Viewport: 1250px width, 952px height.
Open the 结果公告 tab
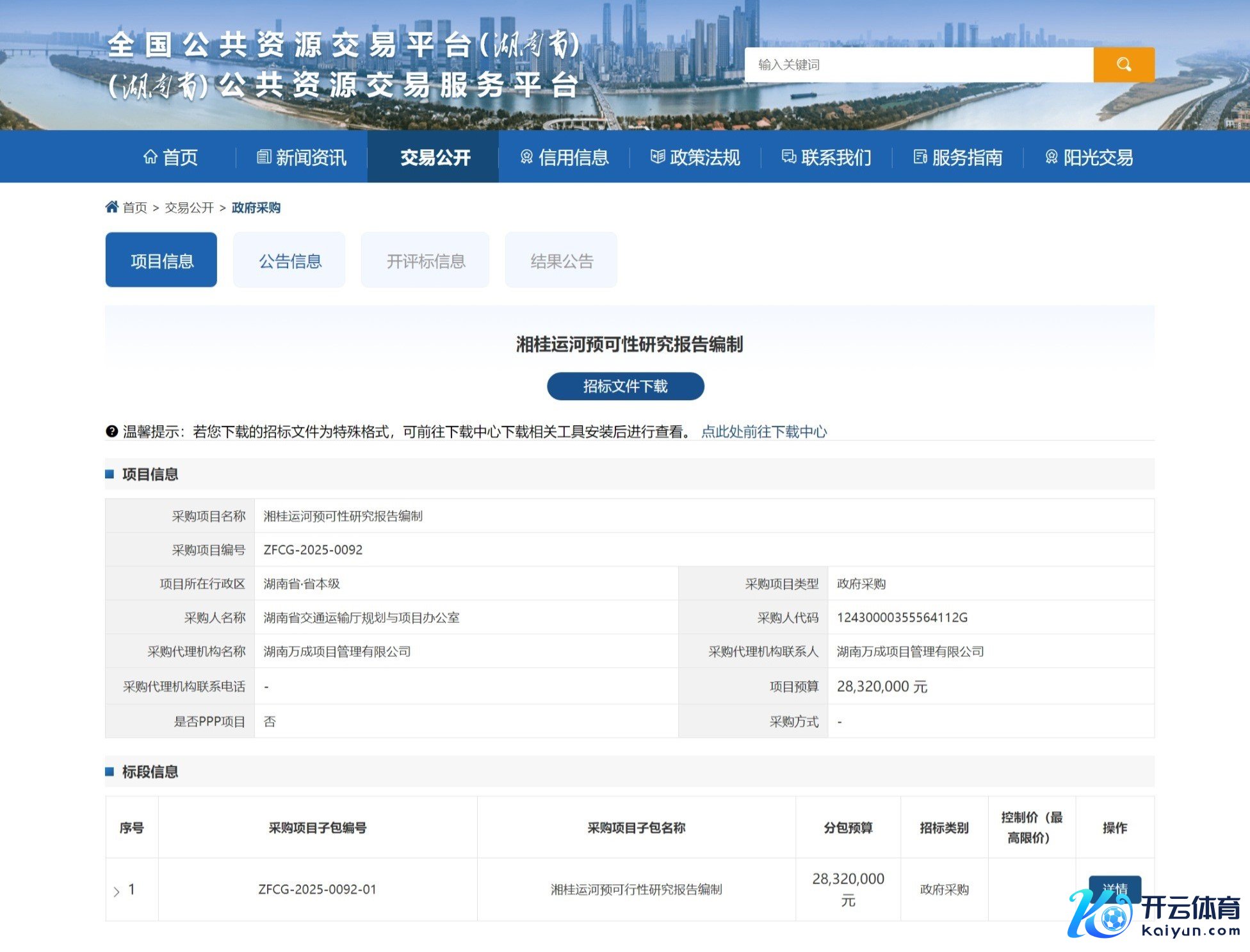[561, 261]
